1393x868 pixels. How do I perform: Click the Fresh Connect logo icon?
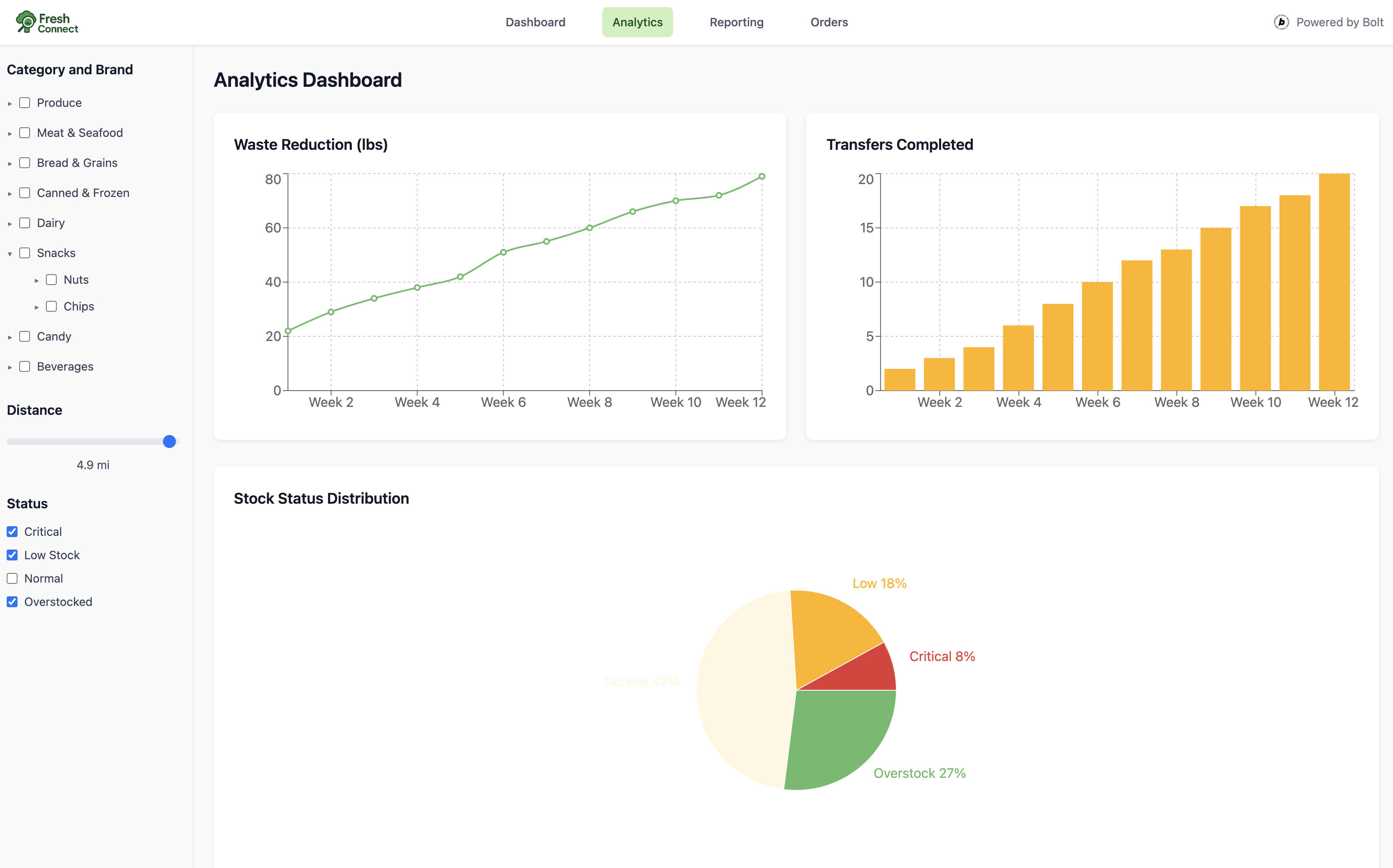point(25,22)
